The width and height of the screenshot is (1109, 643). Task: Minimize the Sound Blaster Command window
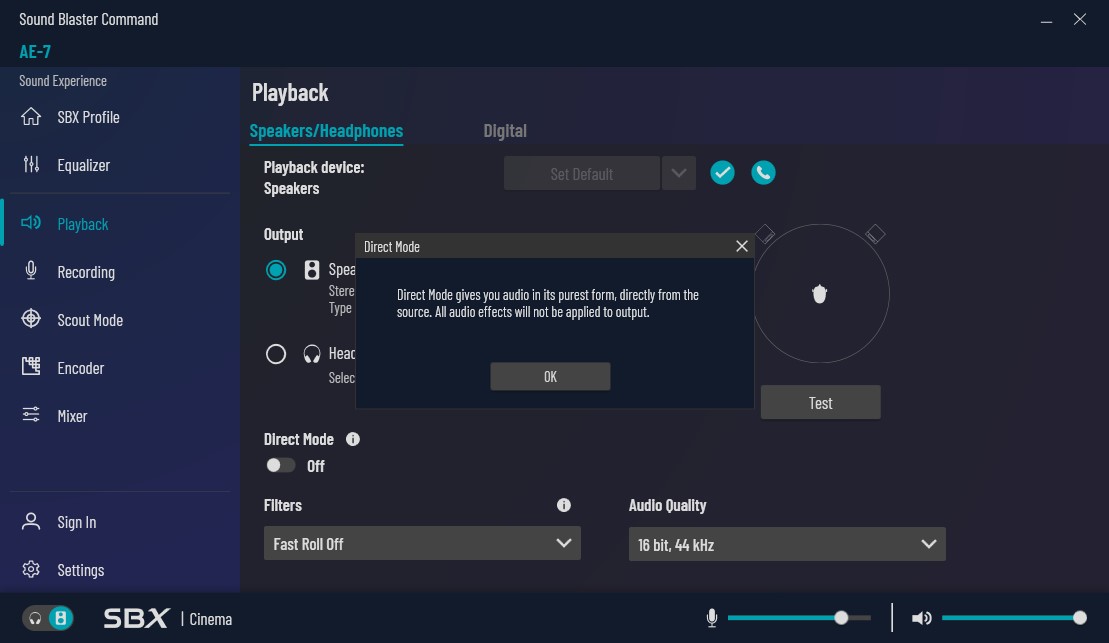[x=1046, y=21]
